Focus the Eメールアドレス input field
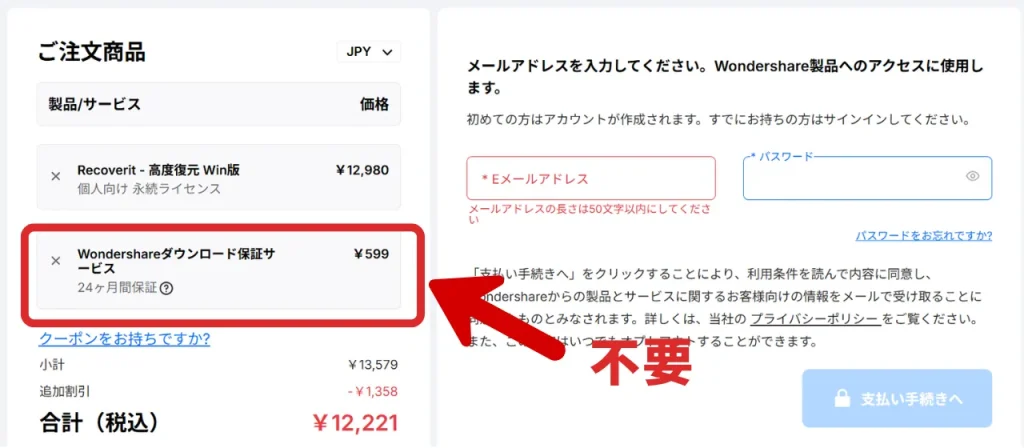The image size is (1024, 448). 591,178
